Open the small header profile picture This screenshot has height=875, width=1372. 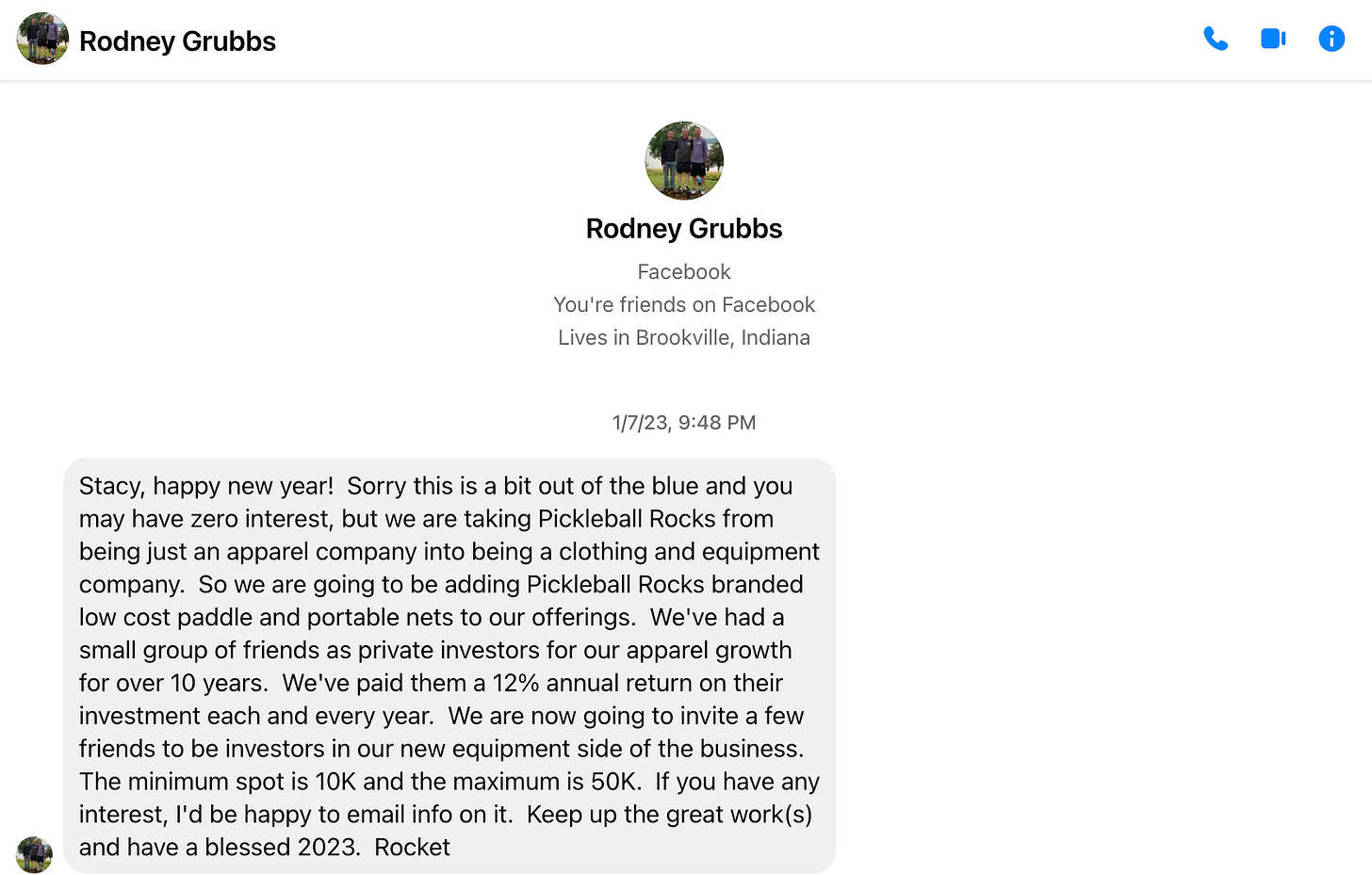pyautogui.click(x=42, y=39)
